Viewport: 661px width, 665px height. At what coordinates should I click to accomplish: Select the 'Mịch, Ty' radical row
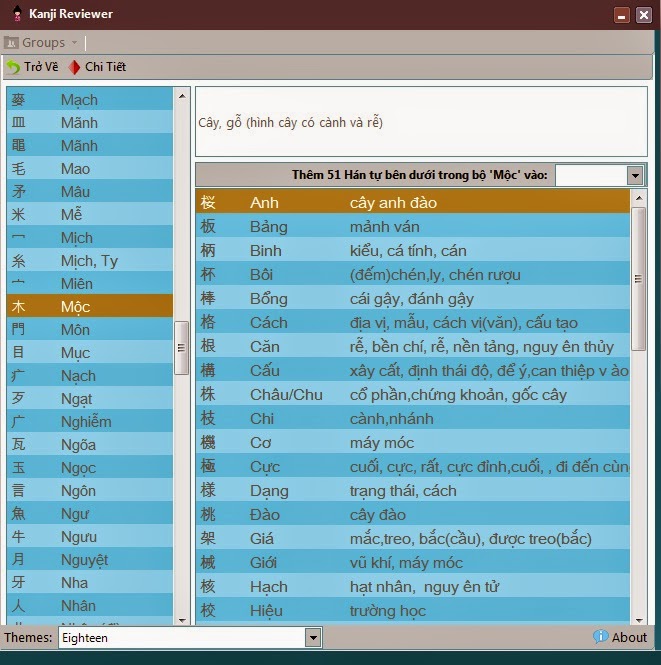90,261
